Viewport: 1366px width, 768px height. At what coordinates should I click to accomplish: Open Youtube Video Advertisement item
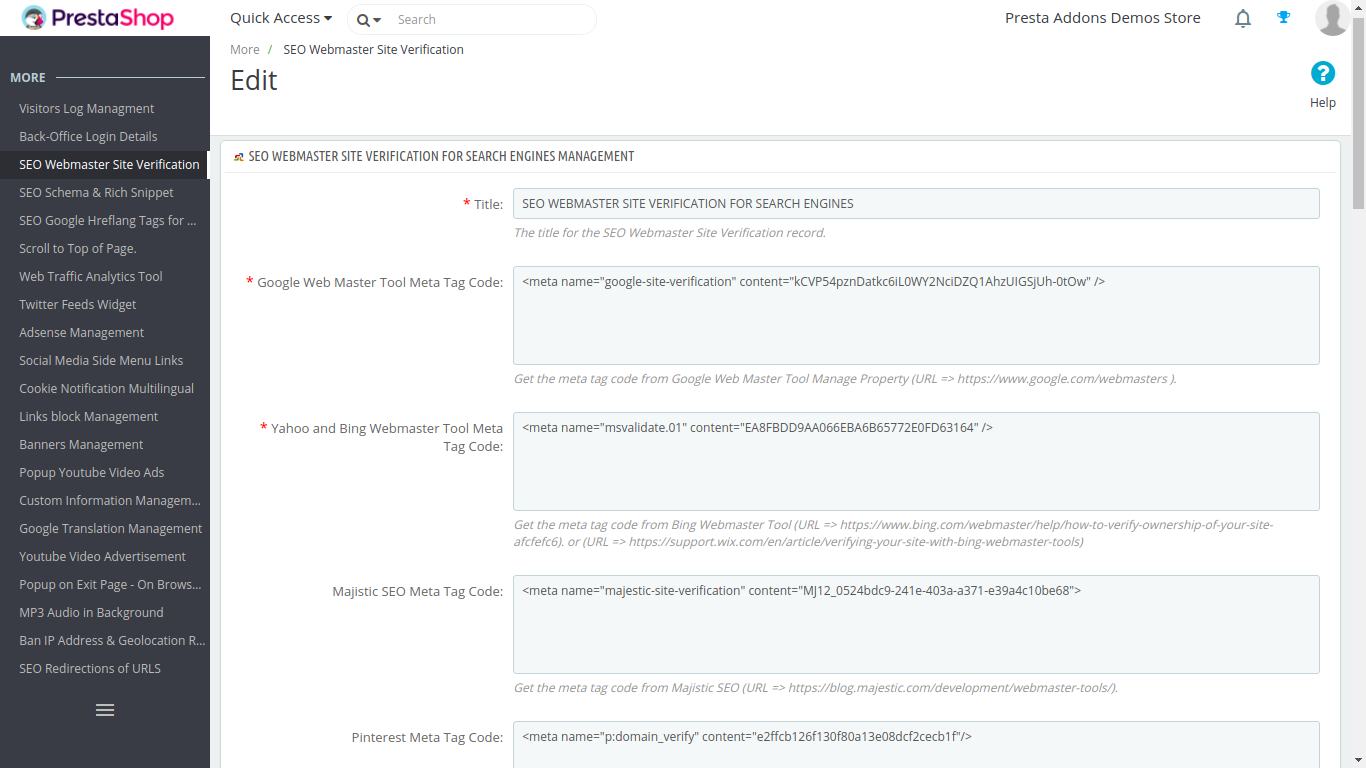point(105,556)
